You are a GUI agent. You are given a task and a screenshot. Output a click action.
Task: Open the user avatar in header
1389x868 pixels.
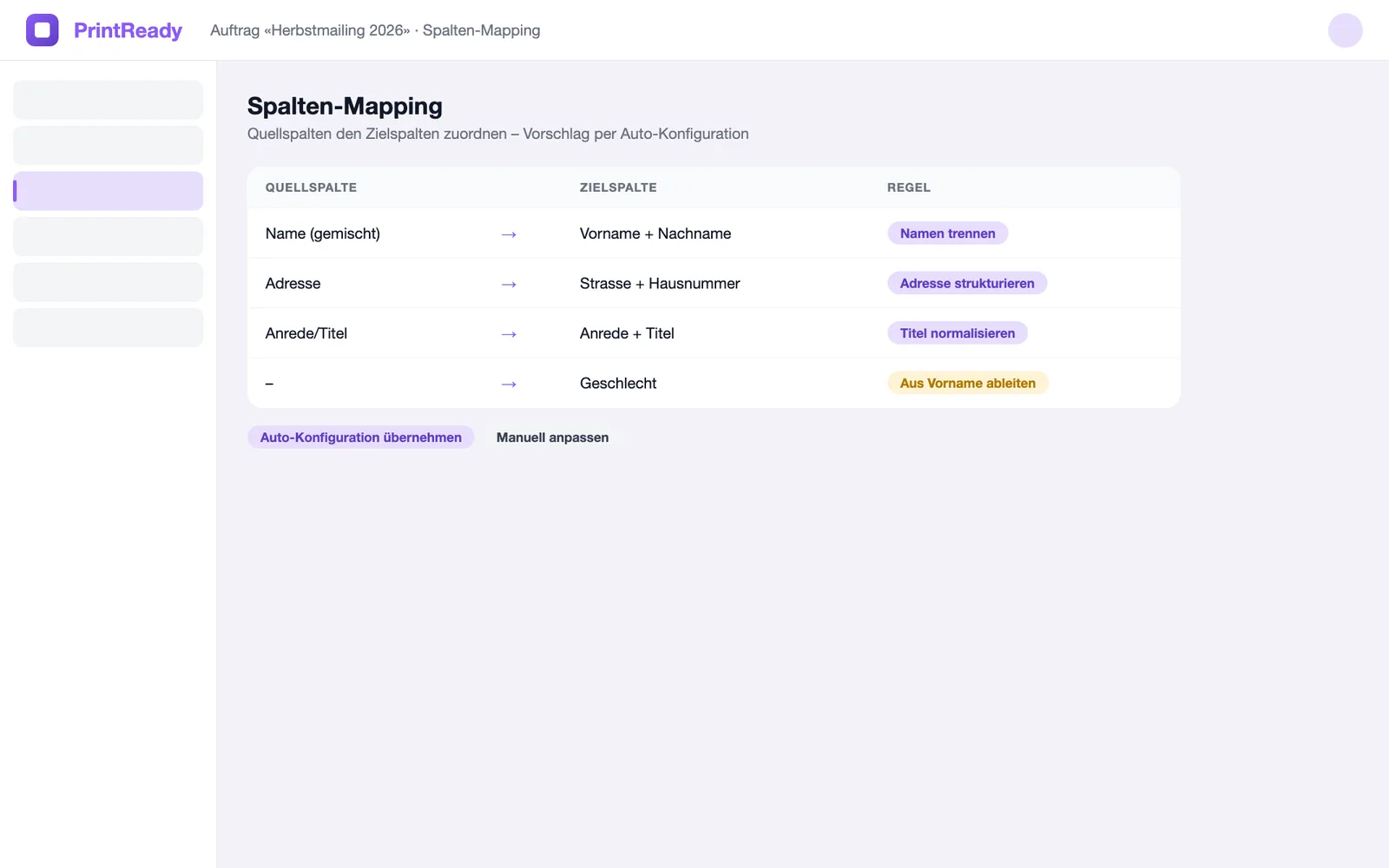click(1345, 30)
